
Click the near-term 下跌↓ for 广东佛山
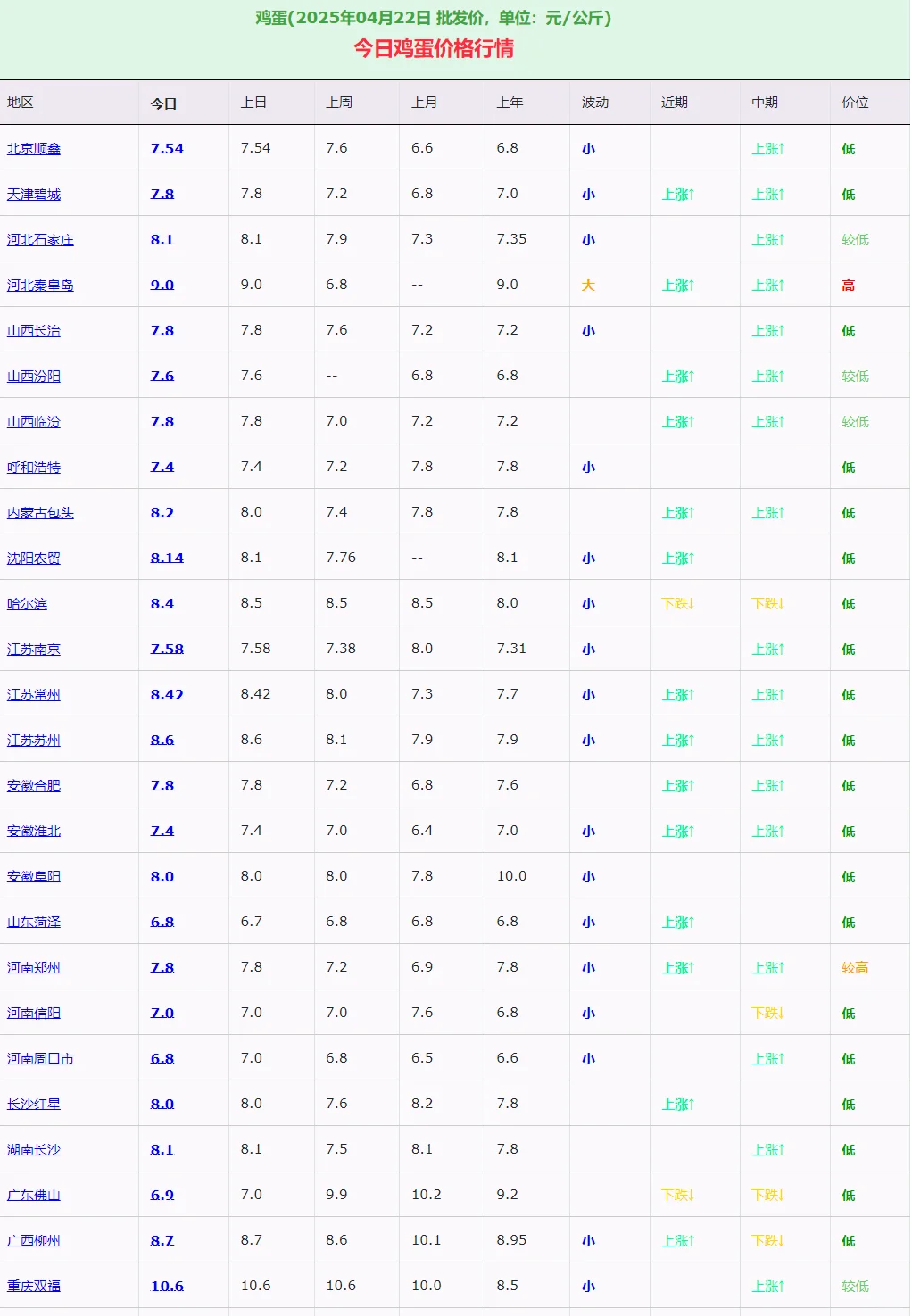(678, 1196)
